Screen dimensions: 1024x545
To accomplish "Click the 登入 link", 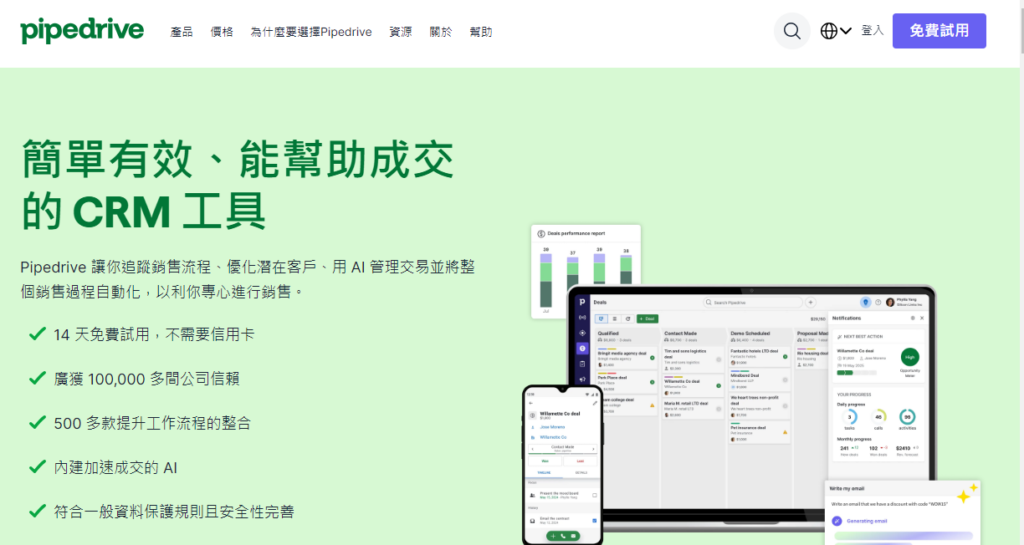I will (872, 30).
